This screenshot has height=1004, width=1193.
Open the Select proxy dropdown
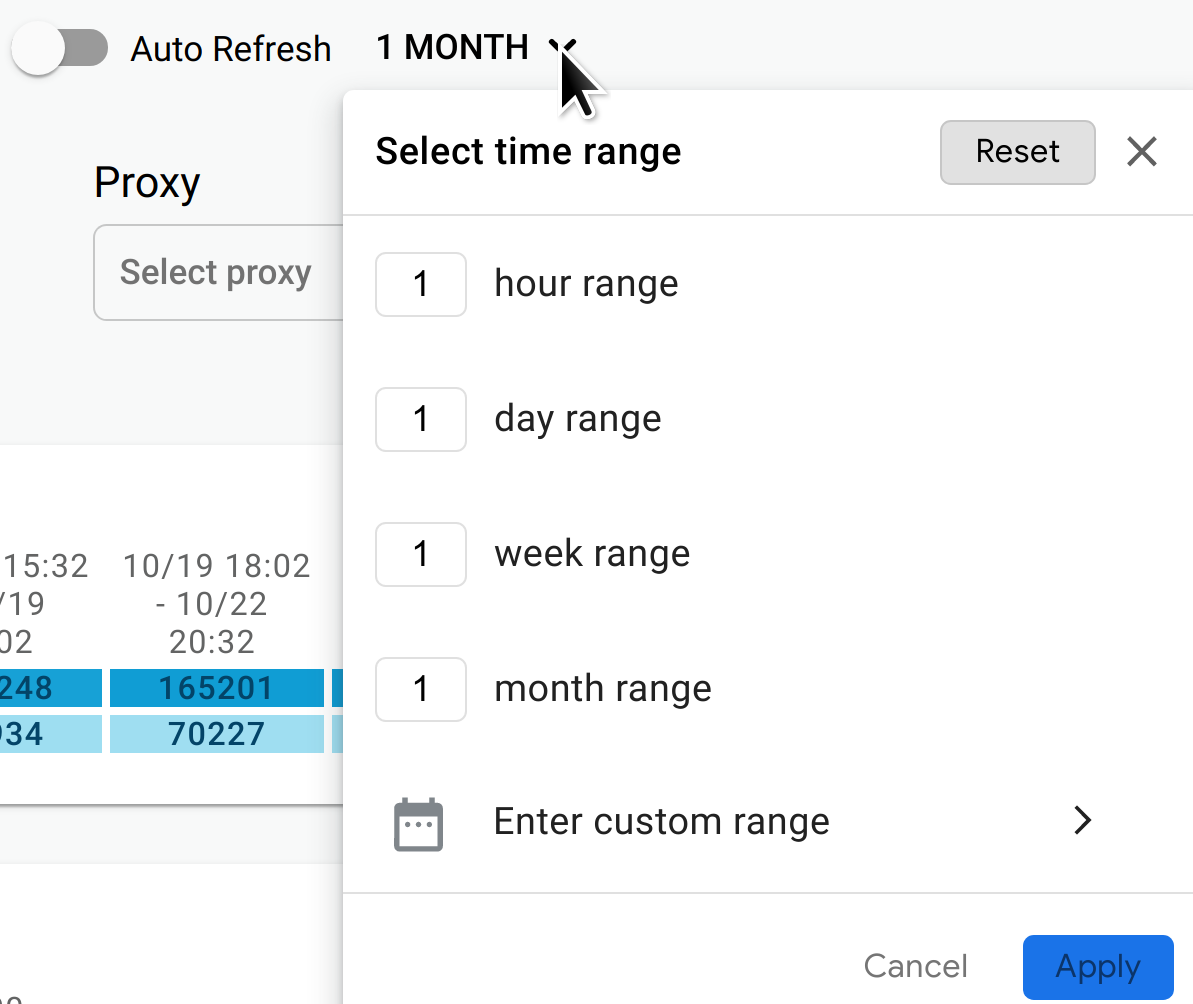click(215, 272)
